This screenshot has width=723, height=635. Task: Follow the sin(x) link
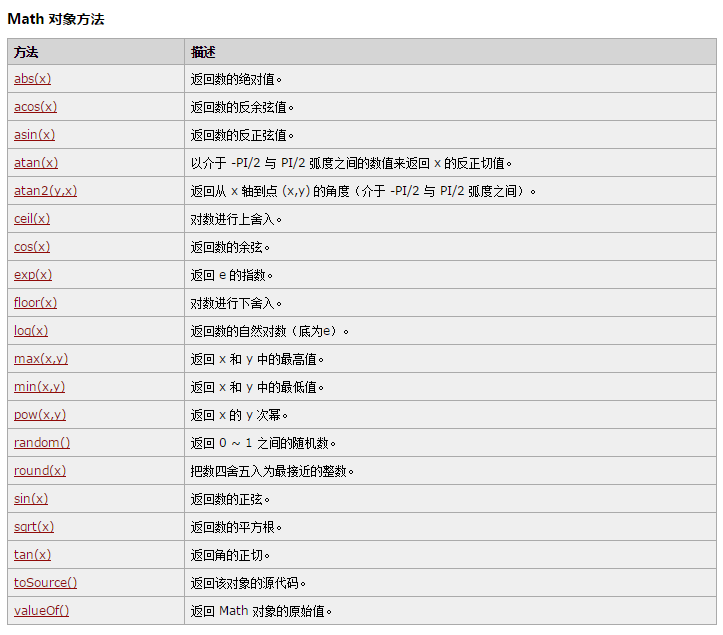pyautogui.click(x=31, y=499)
